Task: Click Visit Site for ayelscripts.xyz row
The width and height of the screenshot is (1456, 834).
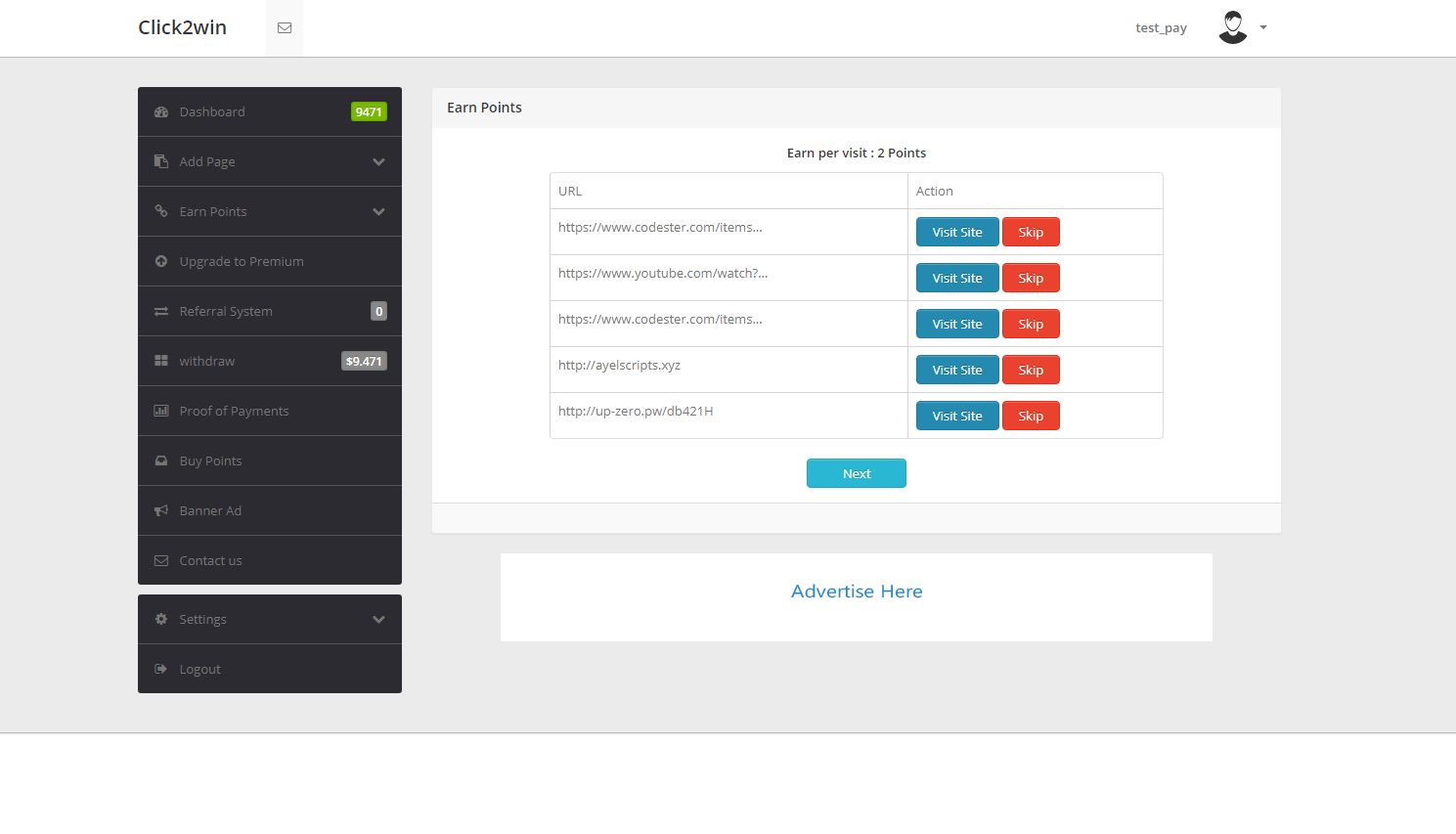Action: point(957,371)
